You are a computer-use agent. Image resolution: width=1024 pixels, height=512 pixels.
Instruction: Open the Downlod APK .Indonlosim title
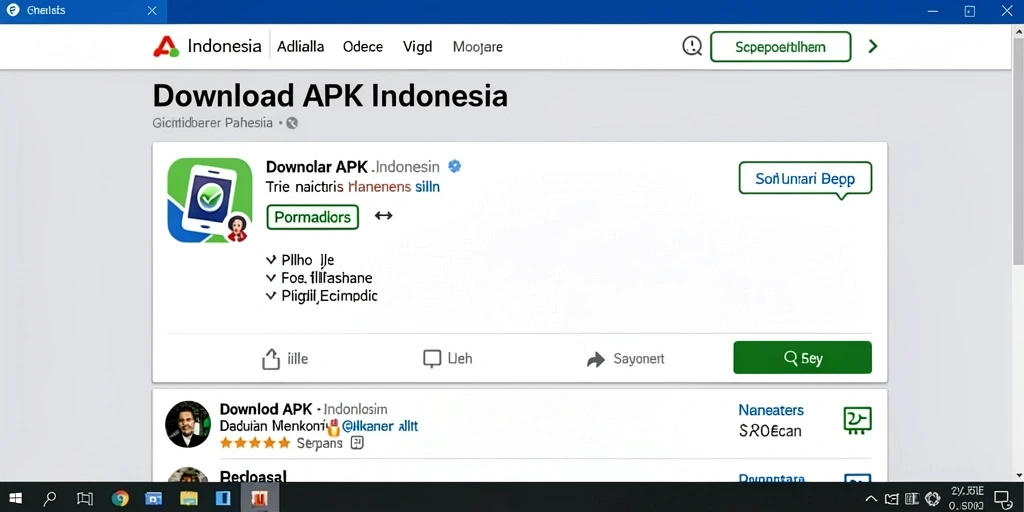304,409
